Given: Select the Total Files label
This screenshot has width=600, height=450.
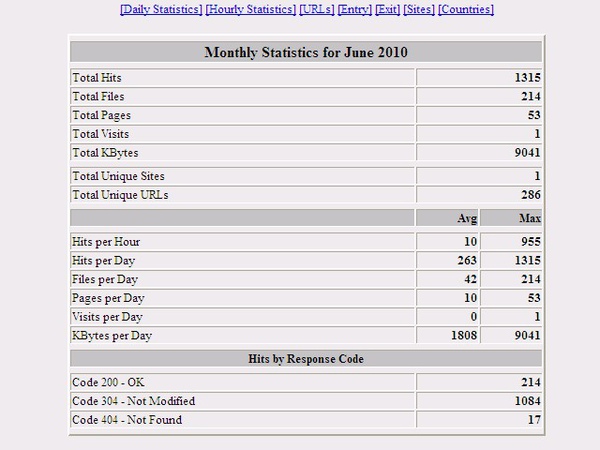Looking at the screenshot, I should pyautogui.click(x=98, y=96).
